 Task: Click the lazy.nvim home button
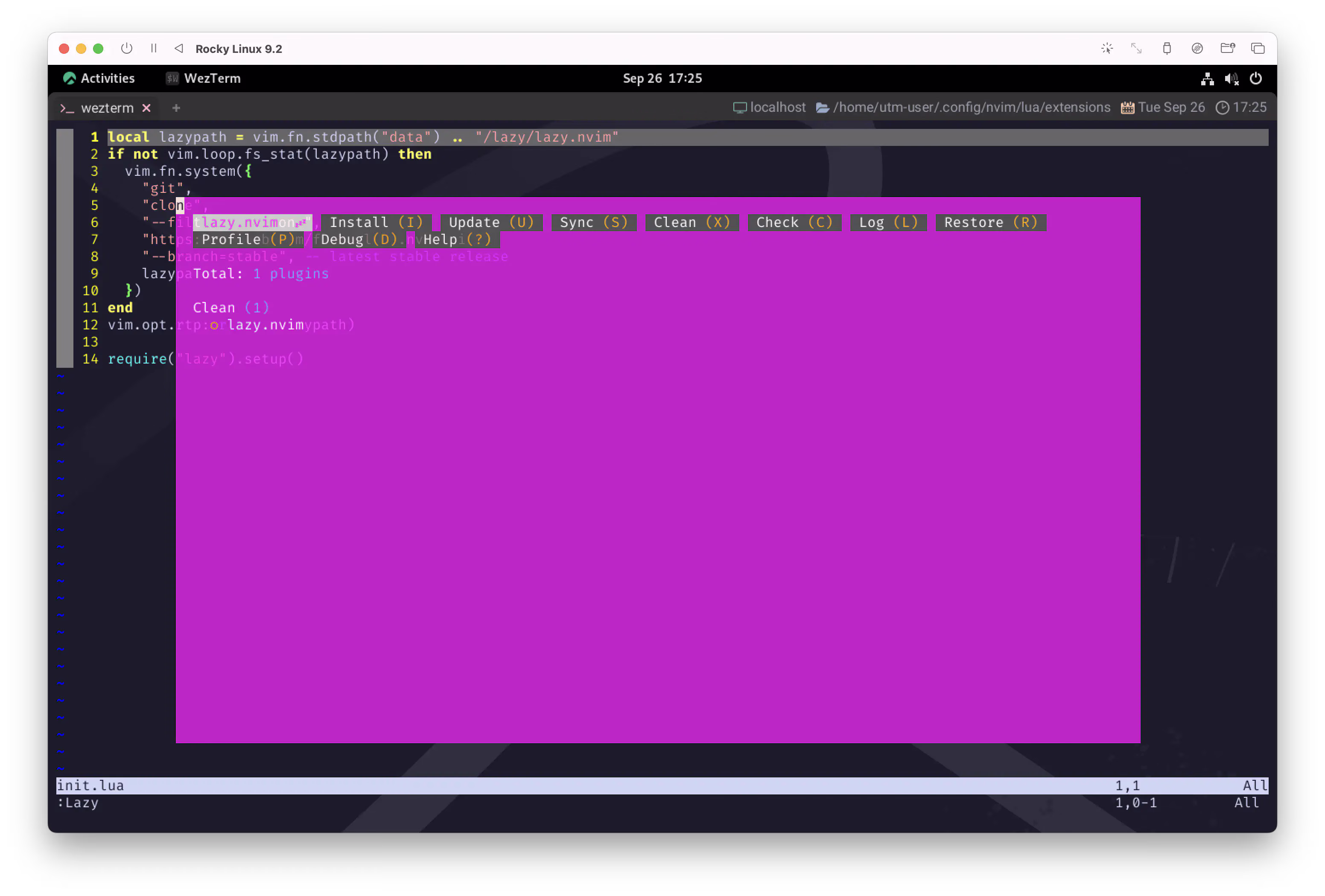click(x=253, y=222)
